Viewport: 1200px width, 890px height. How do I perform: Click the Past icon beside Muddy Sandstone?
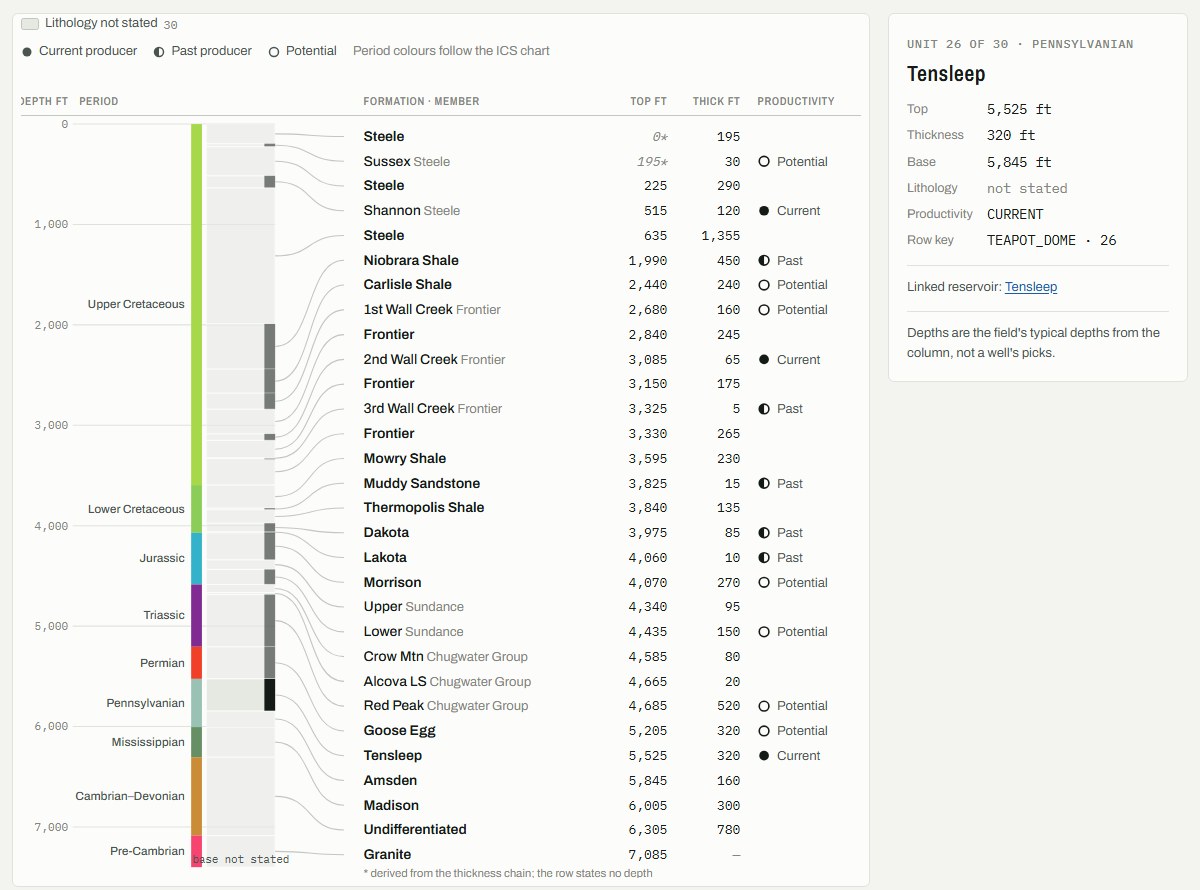(x=764, y=483)
